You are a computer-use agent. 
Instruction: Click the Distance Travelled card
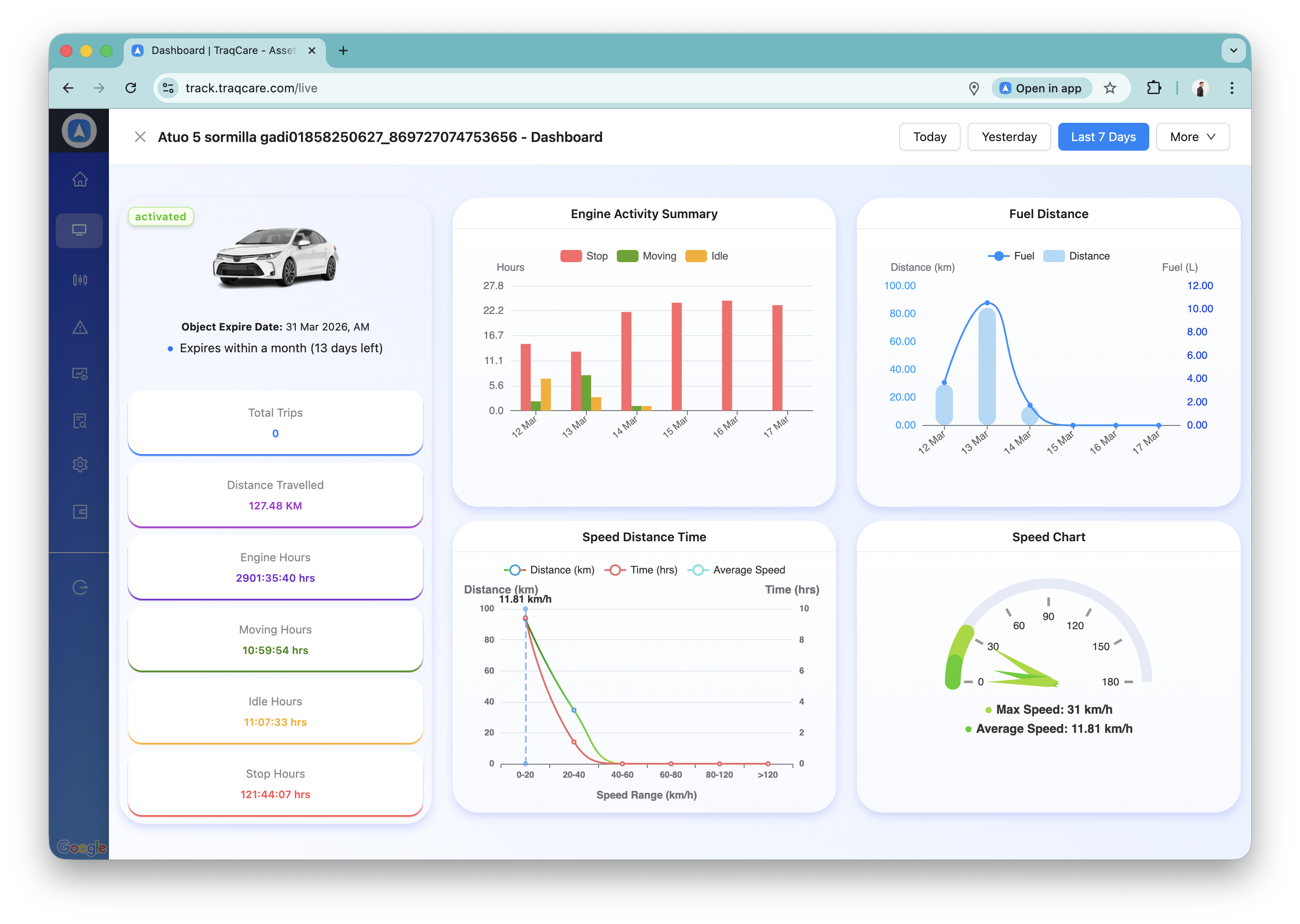(275, 495)
